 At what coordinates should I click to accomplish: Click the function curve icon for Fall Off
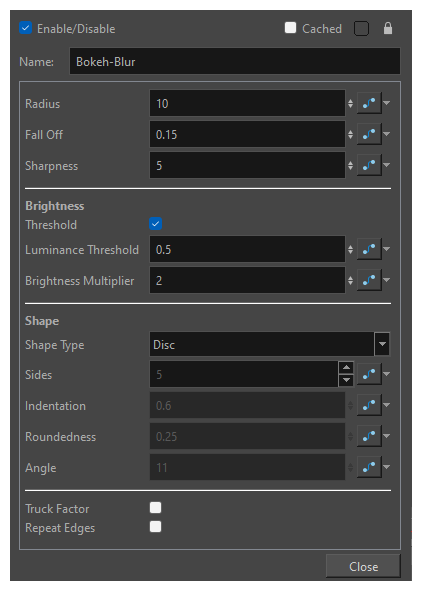coord(369,134)
